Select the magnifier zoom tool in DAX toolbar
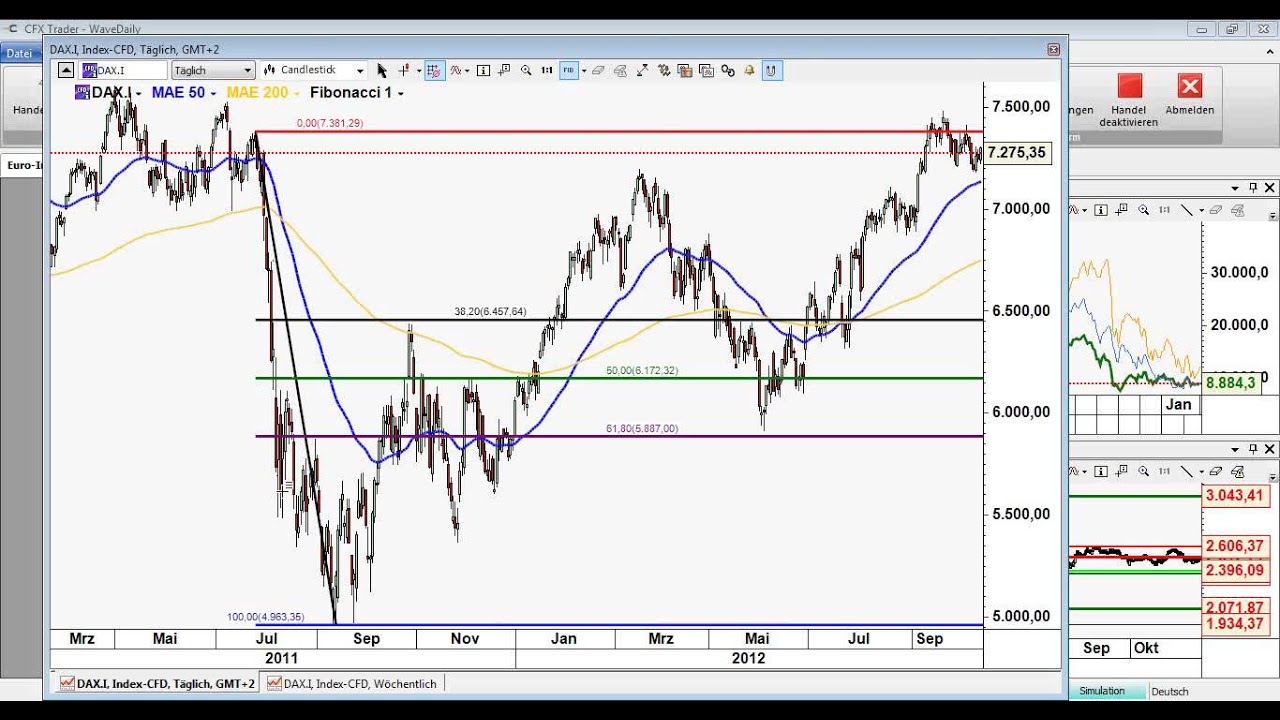Image resolution: width=1280 pixels, height=720 pixels. tap(526, 71)
